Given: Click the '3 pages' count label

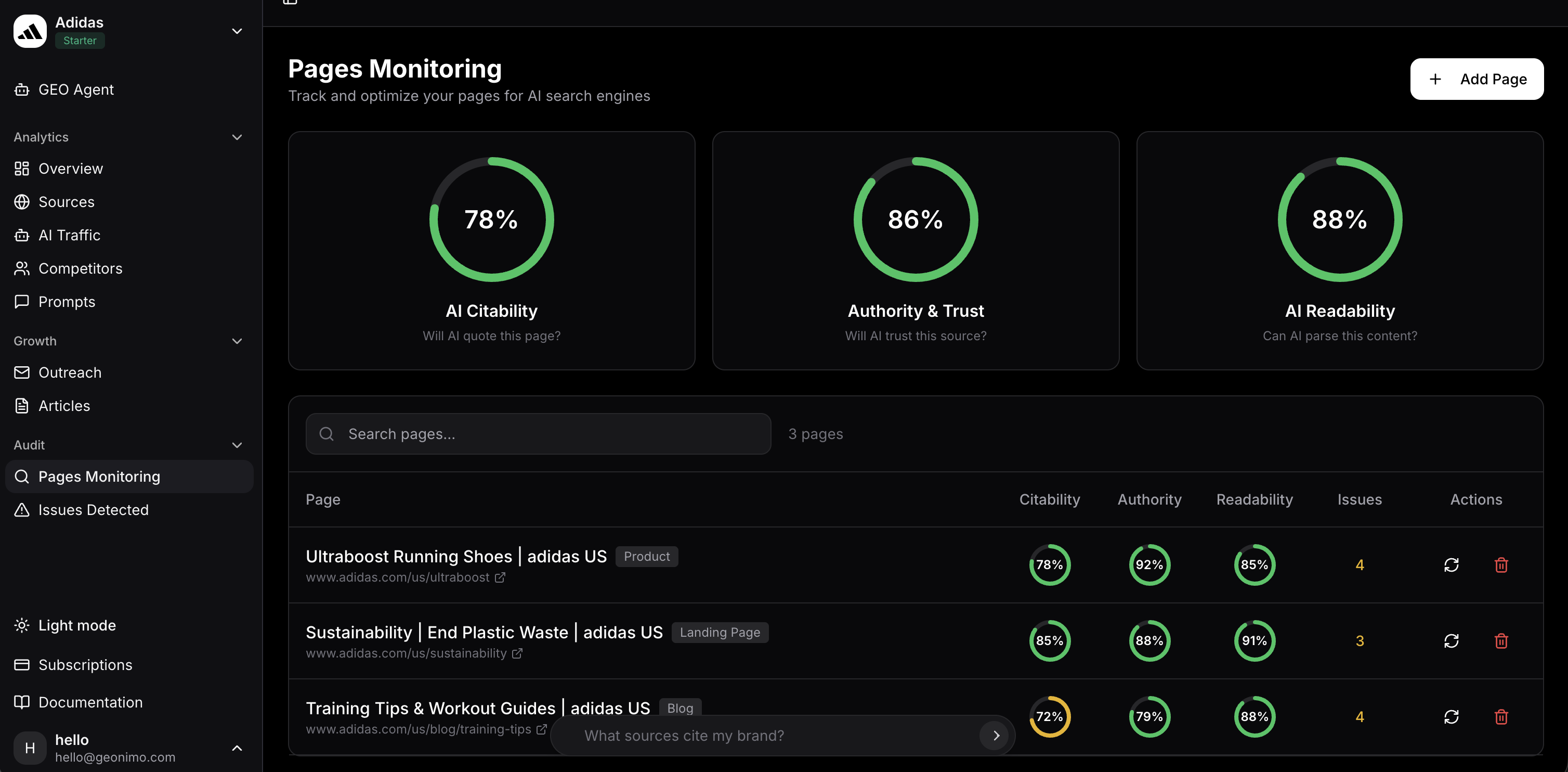Looking at the screenshot, I should tap(815, 434).
